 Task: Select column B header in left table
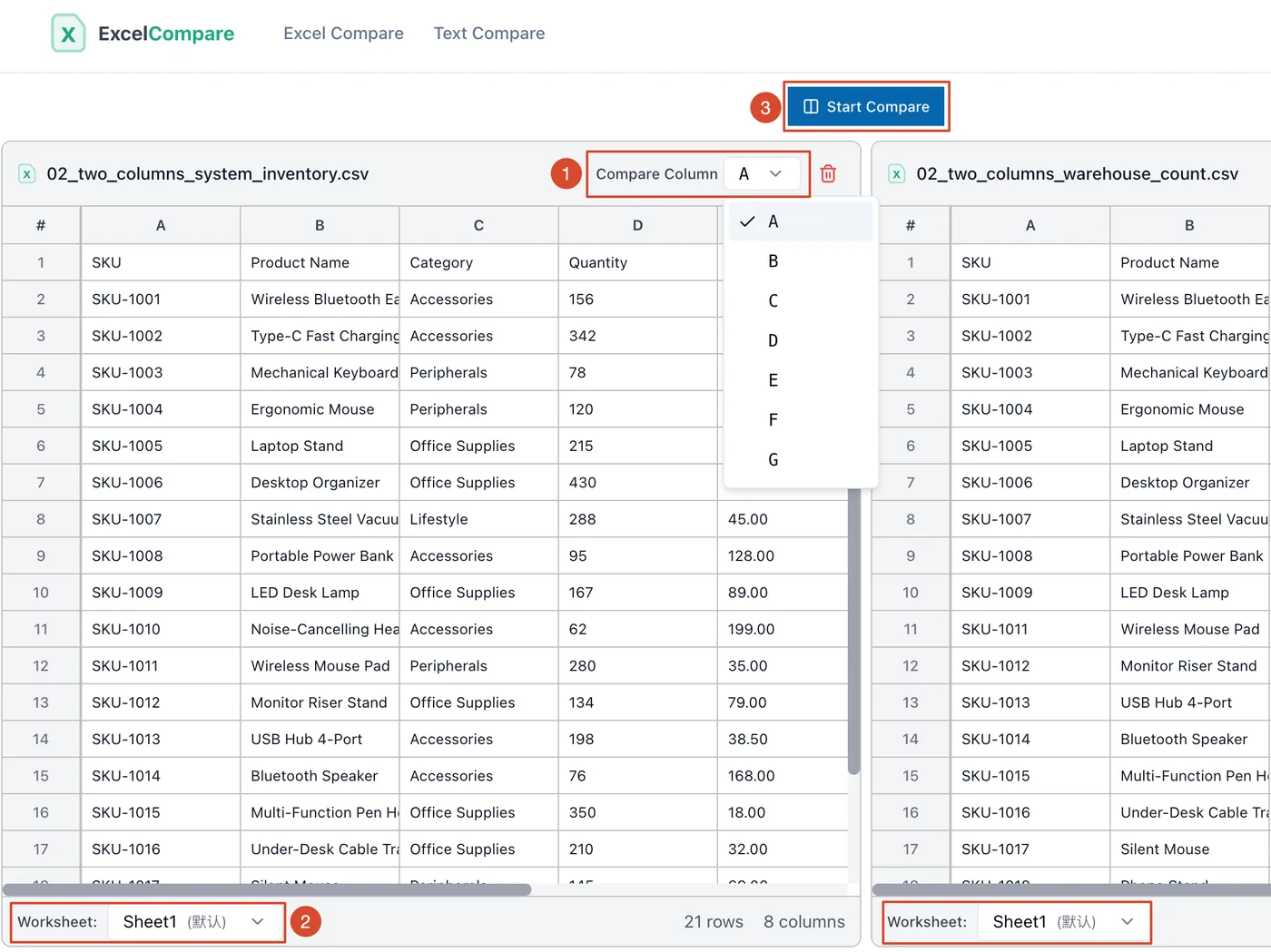320,225
